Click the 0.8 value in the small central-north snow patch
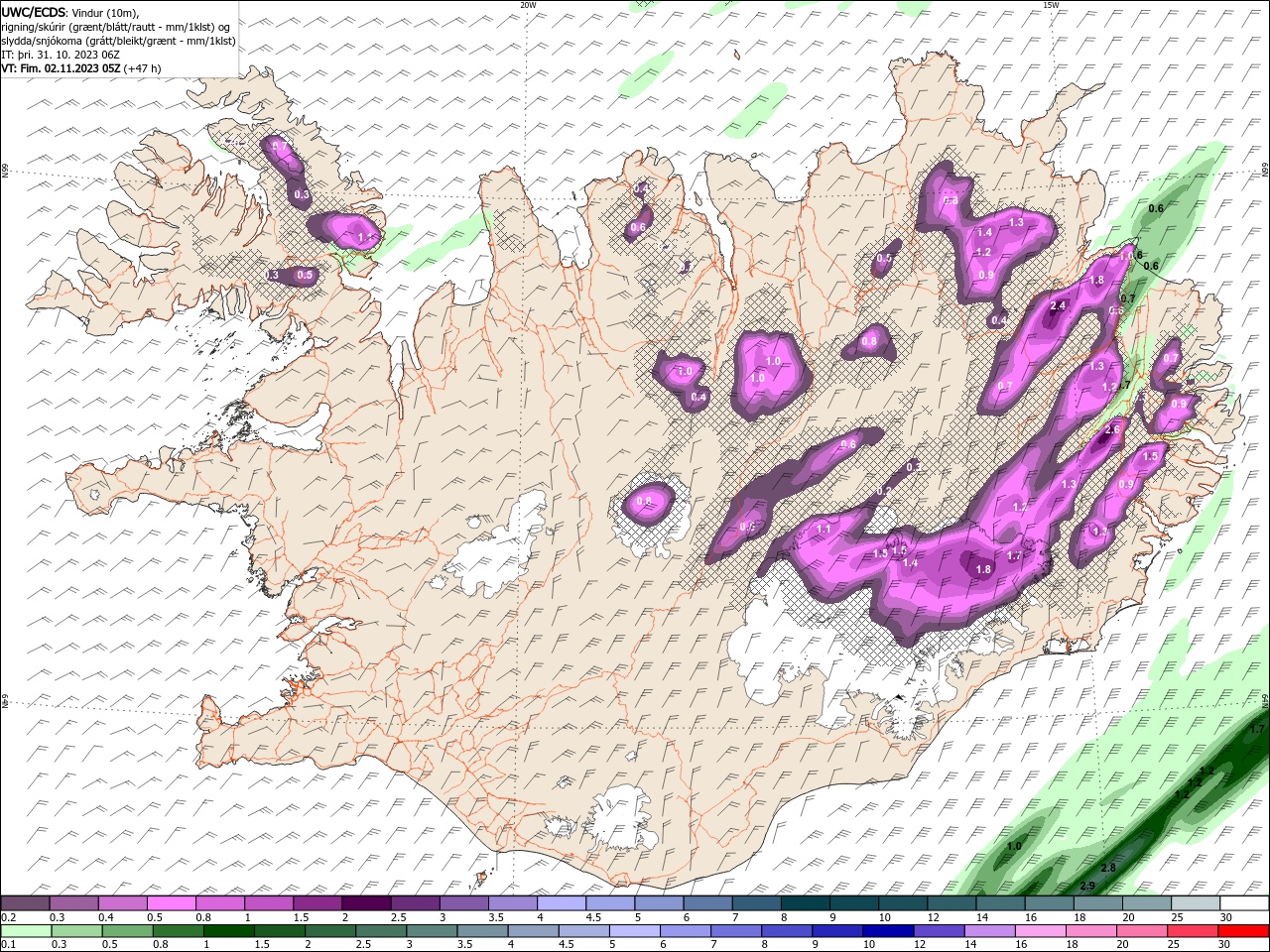1270x952 pixels. (869, 341)
